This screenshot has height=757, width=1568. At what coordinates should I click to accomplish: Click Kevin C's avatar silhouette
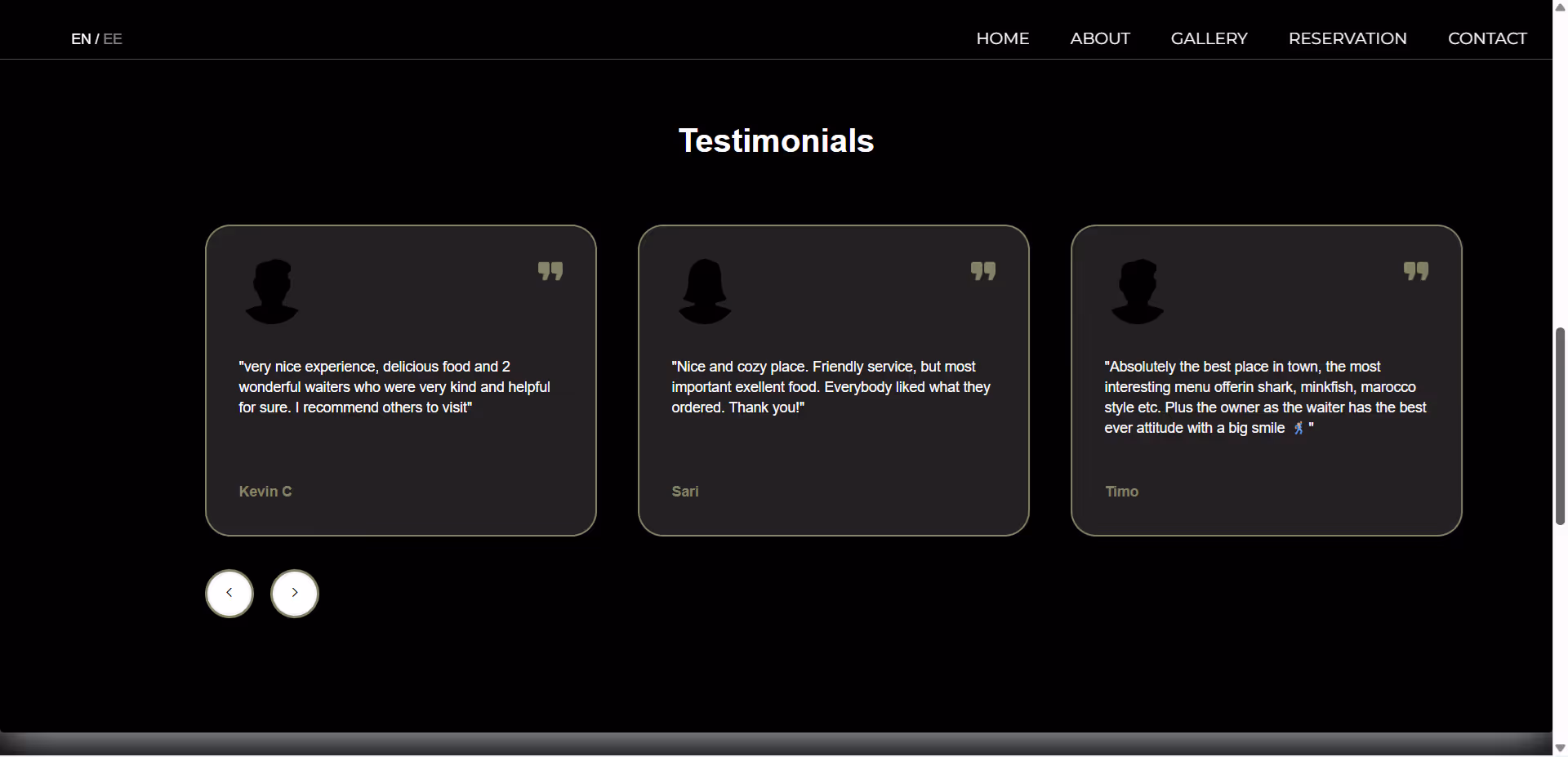[272, 292]
